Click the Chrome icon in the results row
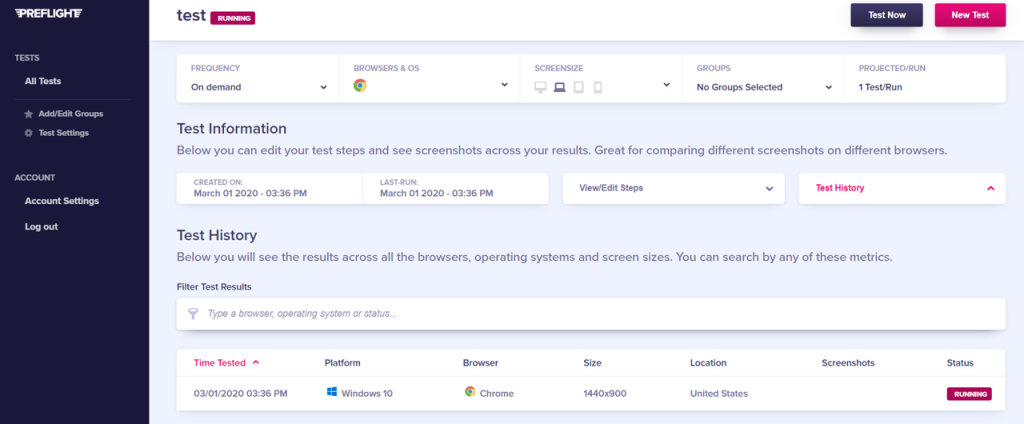 (x=470, y=392)
